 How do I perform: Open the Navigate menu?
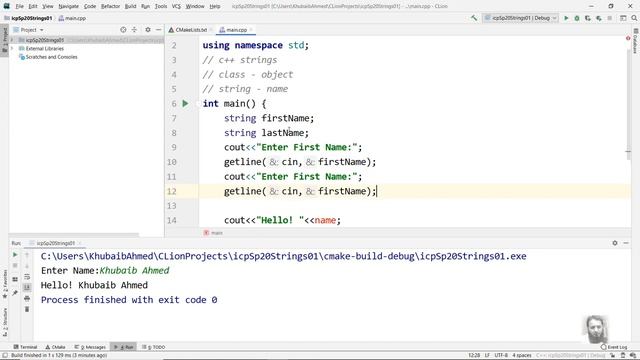coord(69,6)
